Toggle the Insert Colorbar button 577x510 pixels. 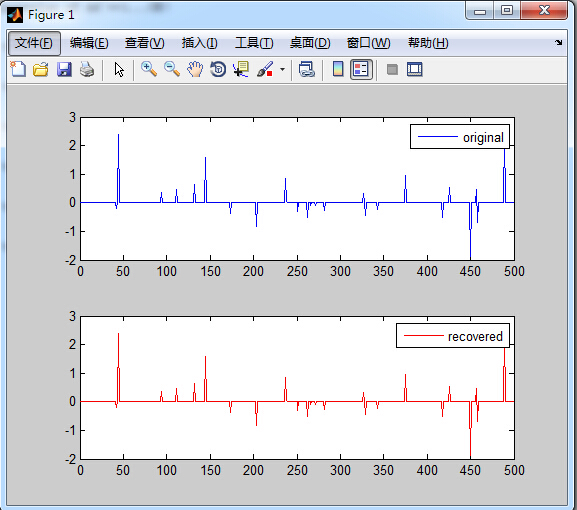pos(338,69)
